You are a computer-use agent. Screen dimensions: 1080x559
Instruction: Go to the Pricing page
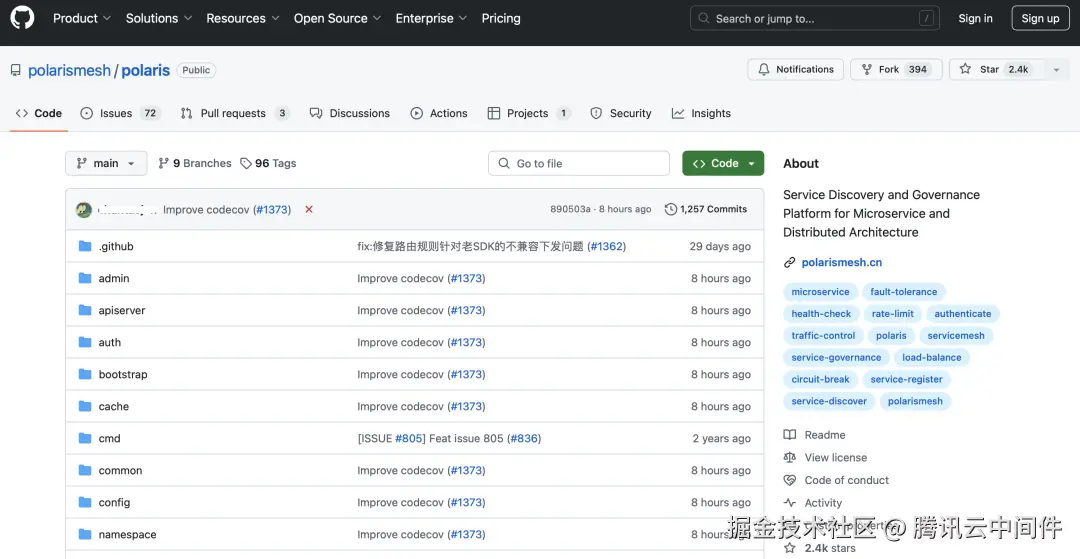click(501, 19)
